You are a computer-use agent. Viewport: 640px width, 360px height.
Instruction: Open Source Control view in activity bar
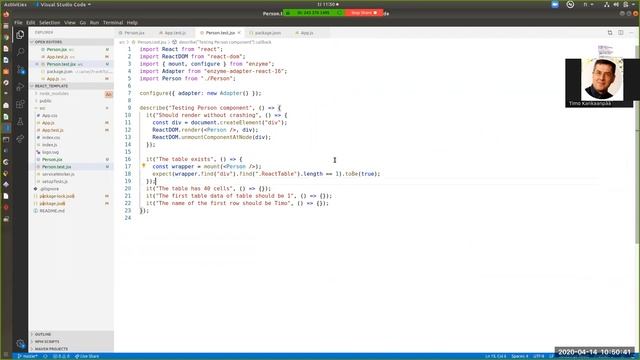[20, 70]
